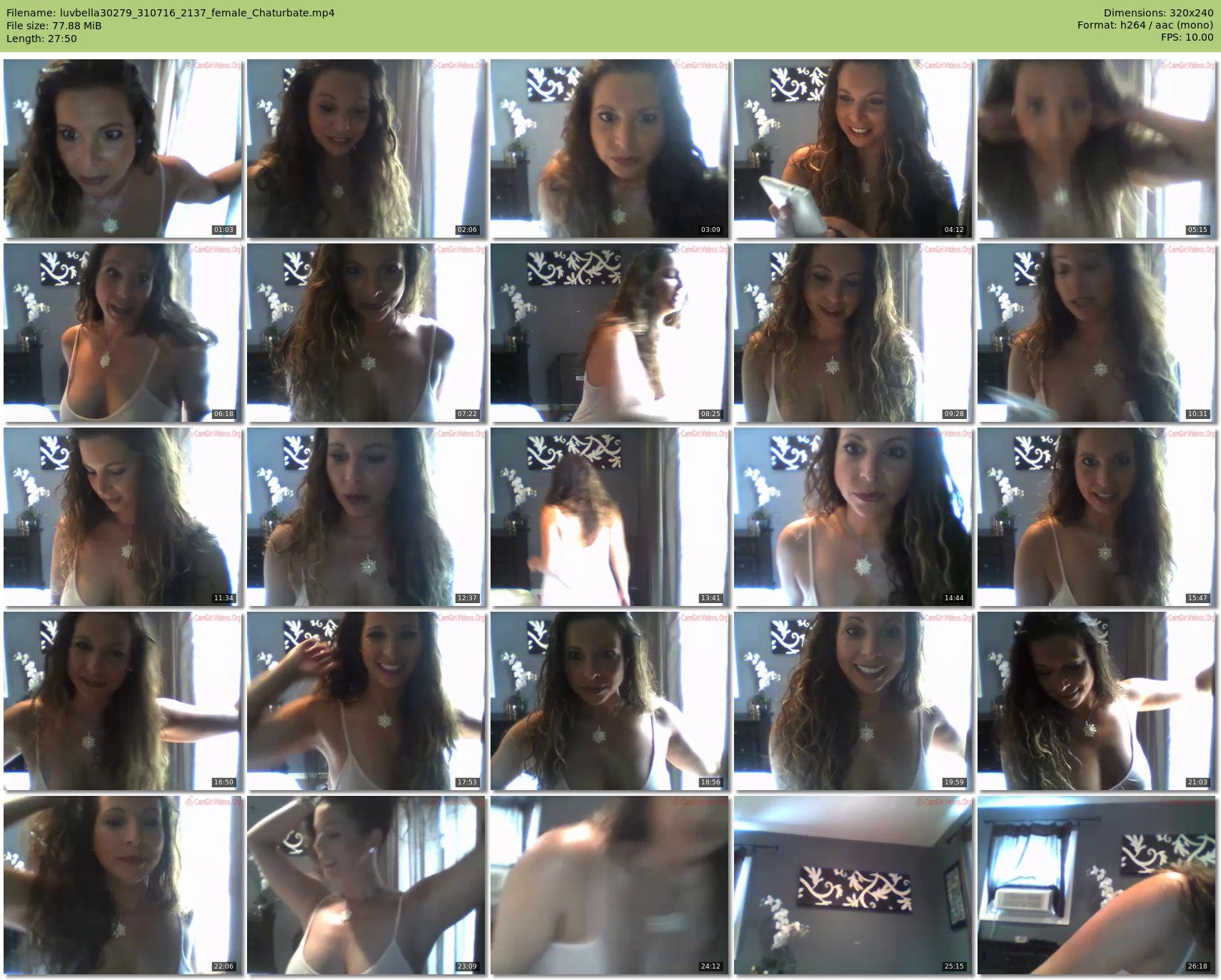
Task: Select the frame marked 12:37
Action: click(366, 517)
